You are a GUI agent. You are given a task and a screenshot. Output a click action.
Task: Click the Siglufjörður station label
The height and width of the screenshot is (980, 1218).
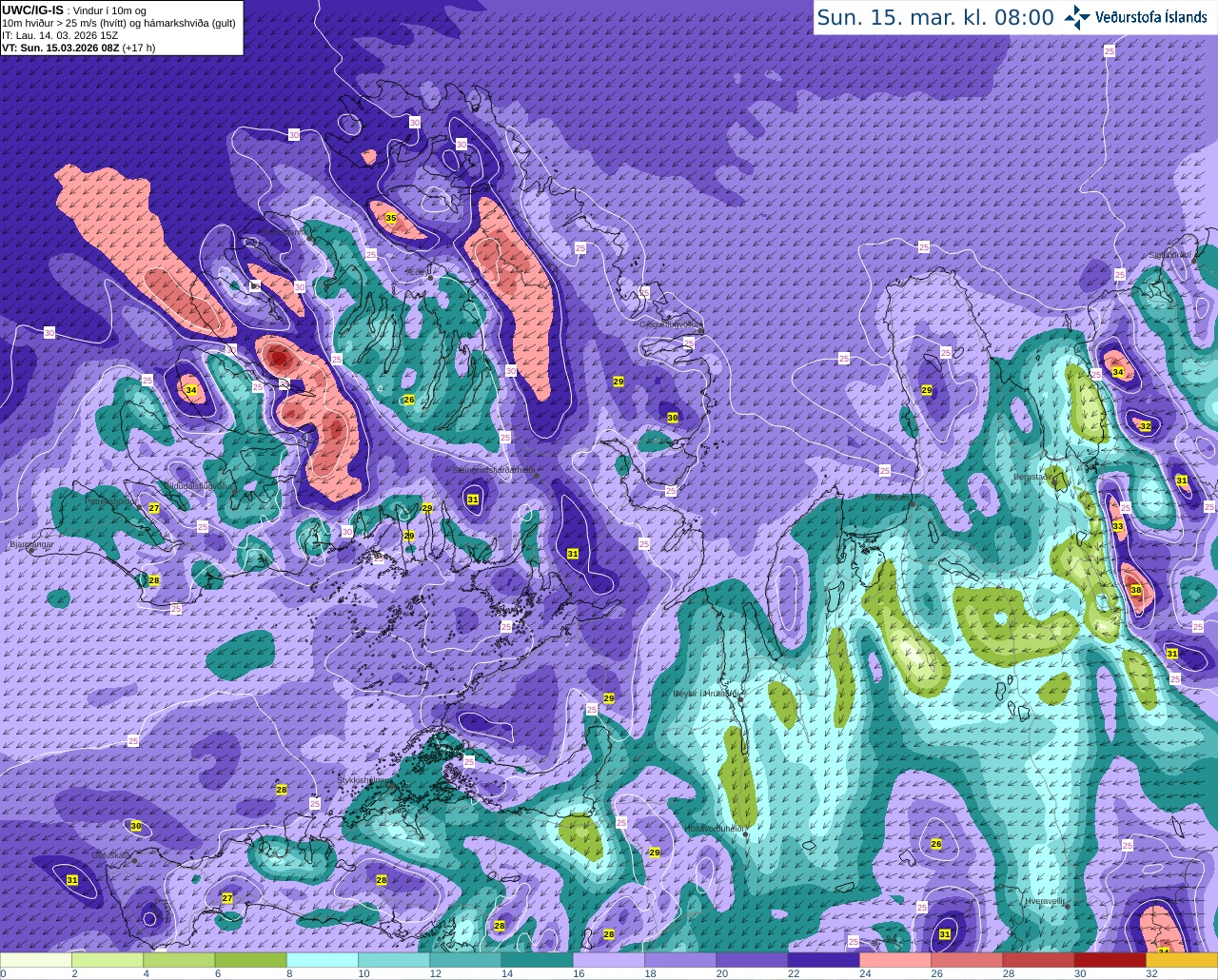pos(1170,255)
